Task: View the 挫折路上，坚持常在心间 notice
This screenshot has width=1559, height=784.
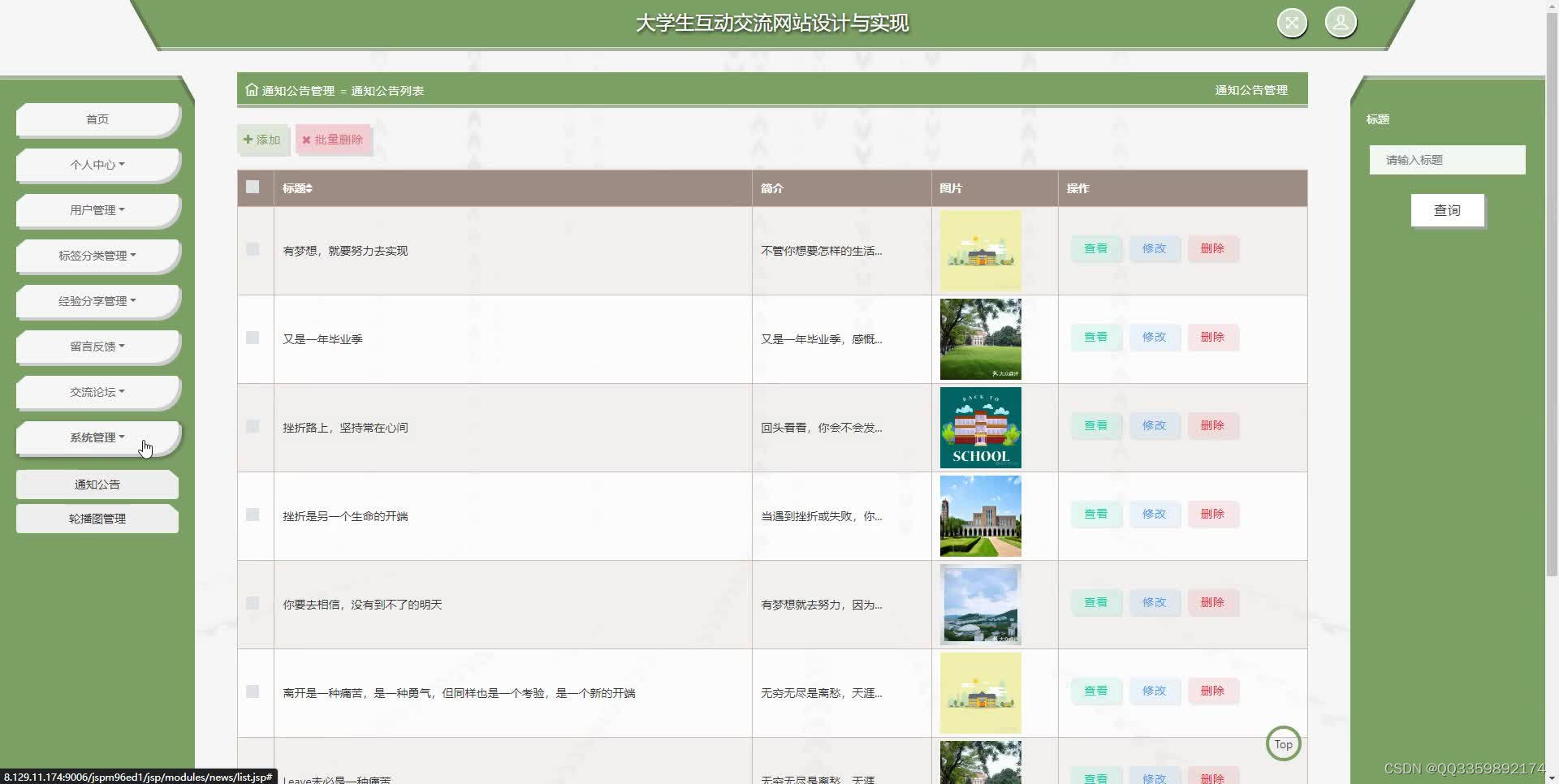Action: 1096,425
